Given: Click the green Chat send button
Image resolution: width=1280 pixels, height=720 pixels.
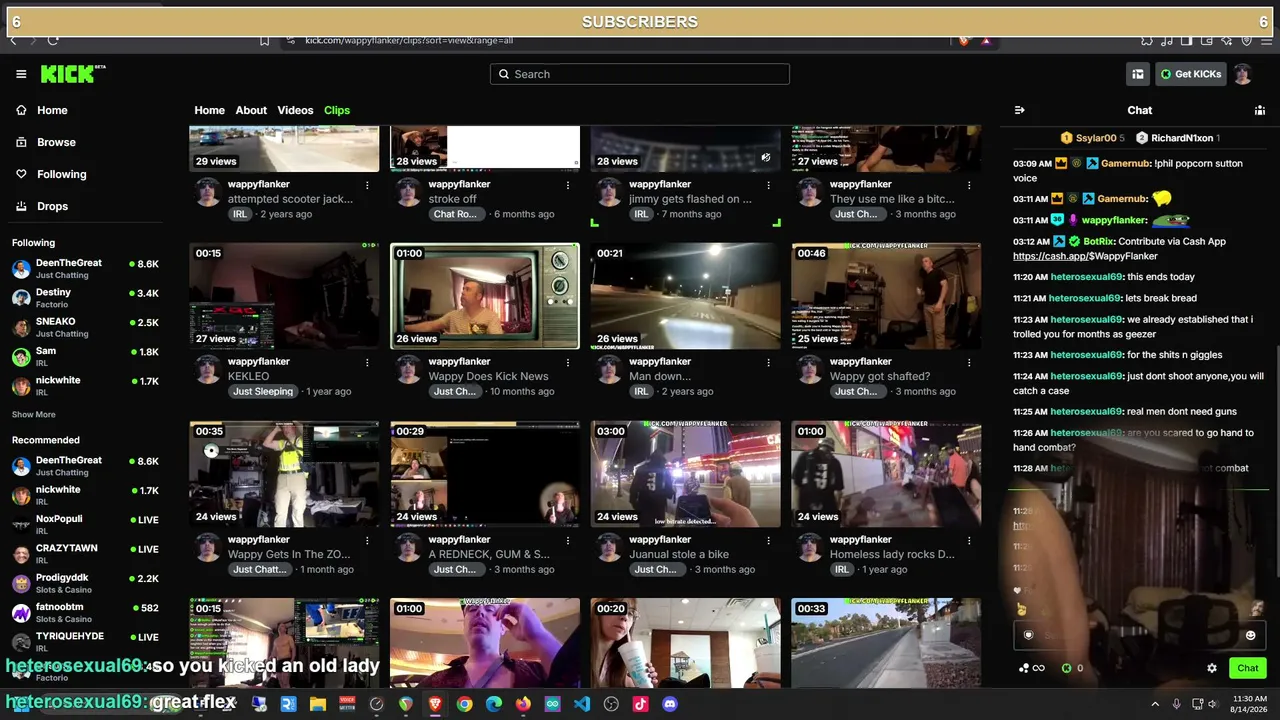Looking at the screenshot, I should 1248,668.
